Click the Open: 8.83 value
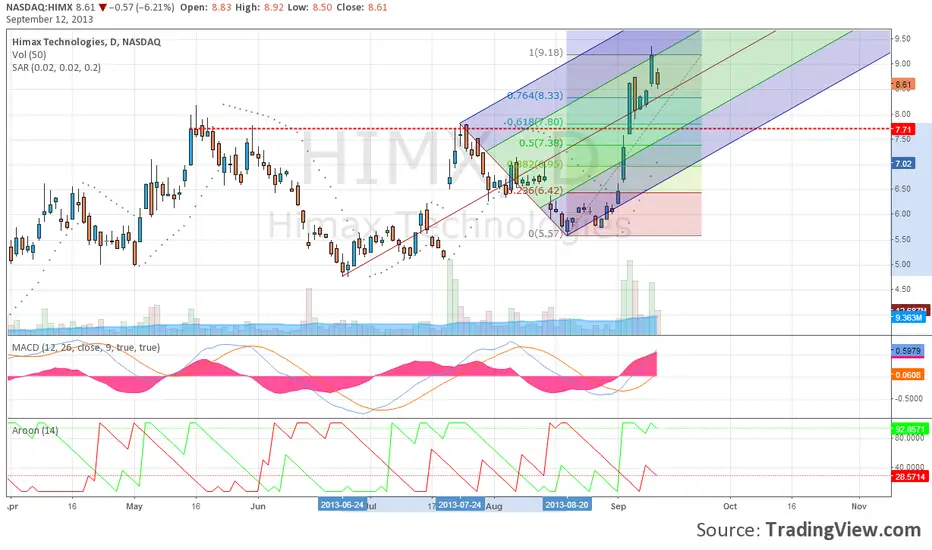This screenshot has width=932, height=550. tap(206, 8)
